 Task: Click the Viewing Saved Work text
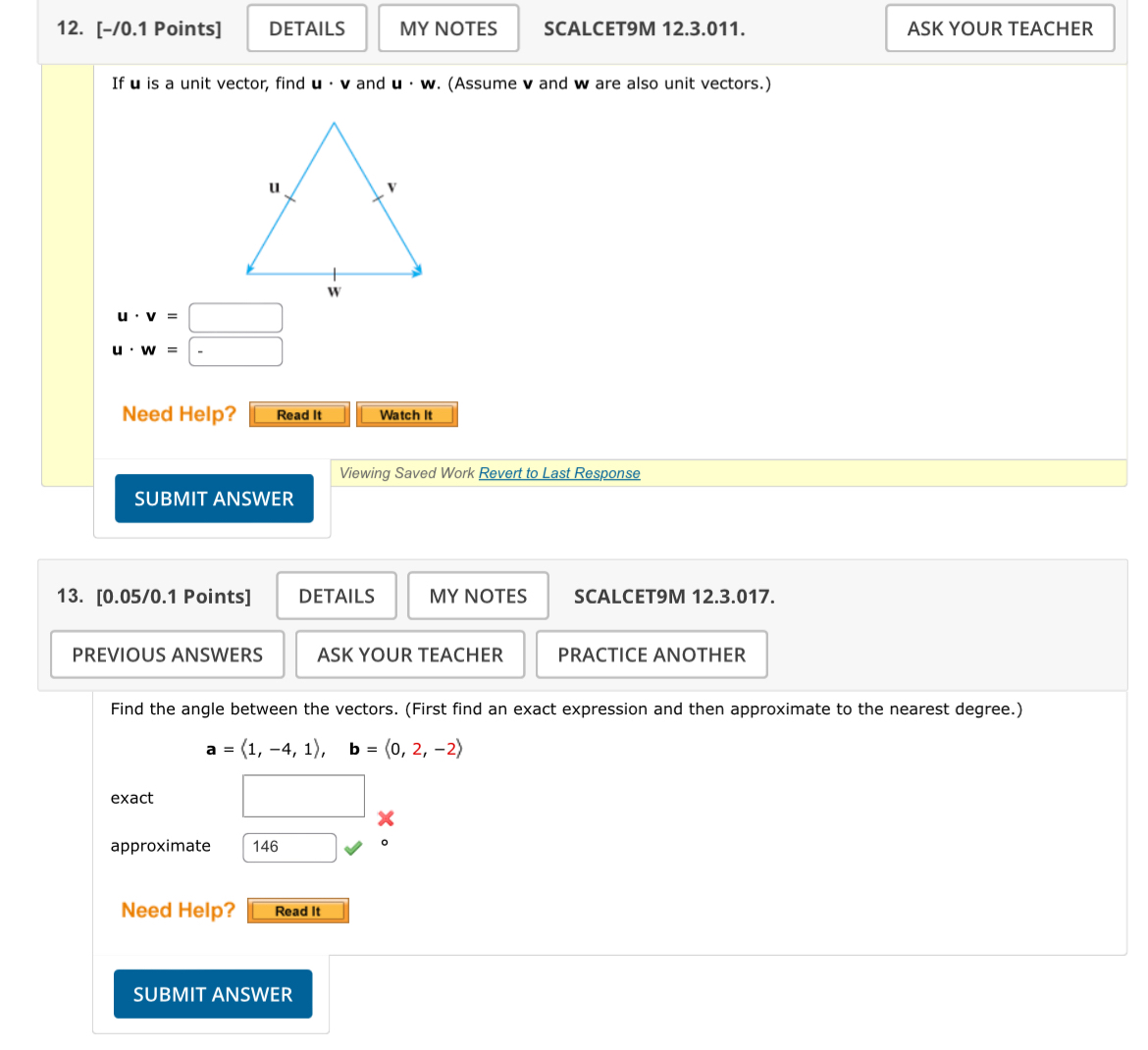pos(407,473)
